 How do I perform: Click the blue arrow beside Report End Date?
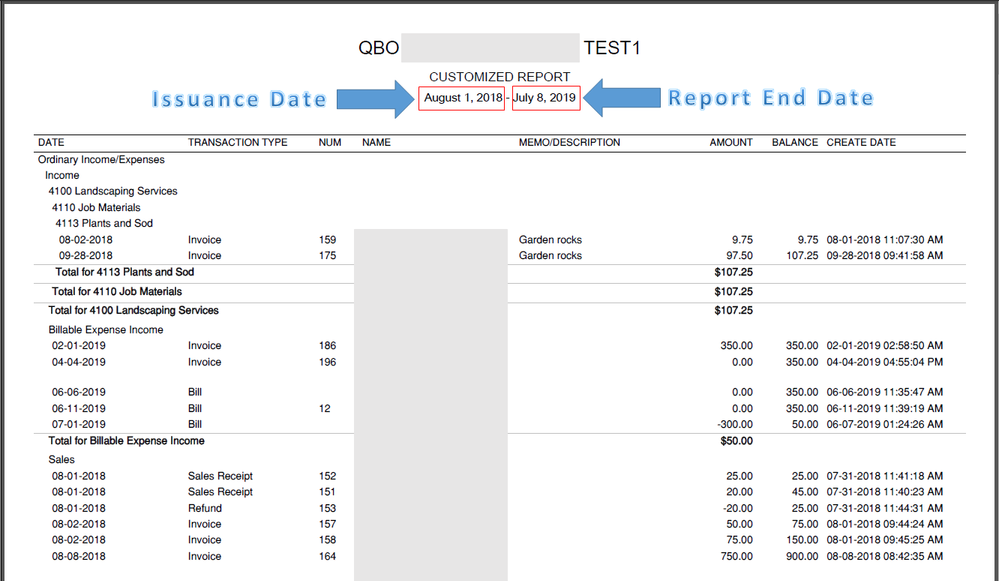(621, 98)
